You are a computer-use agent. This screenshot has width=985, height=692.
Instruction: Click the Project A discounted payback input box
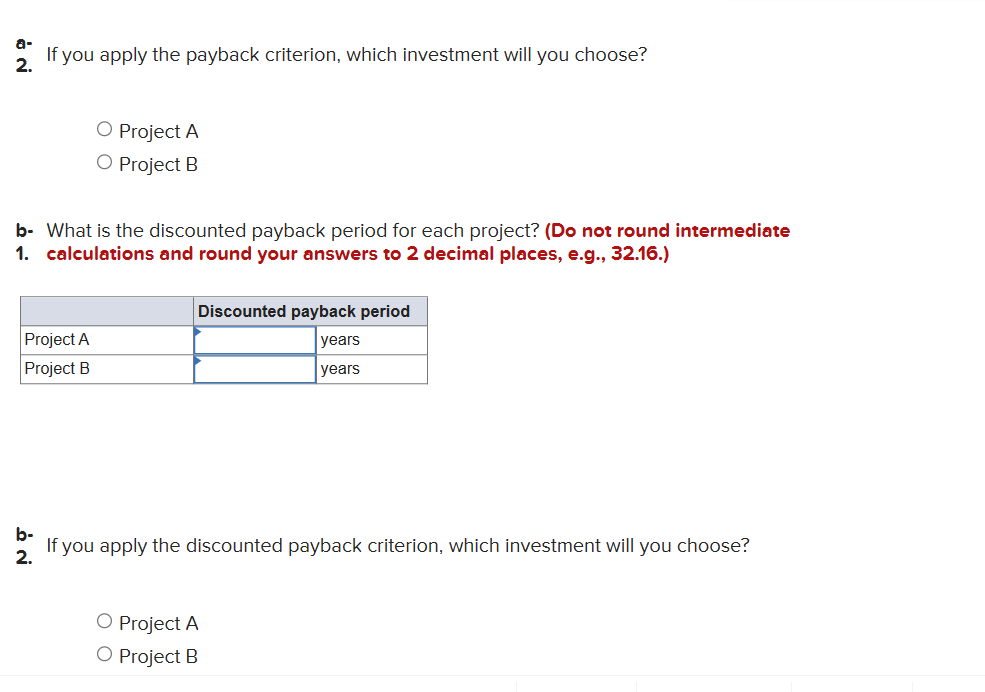254,339
